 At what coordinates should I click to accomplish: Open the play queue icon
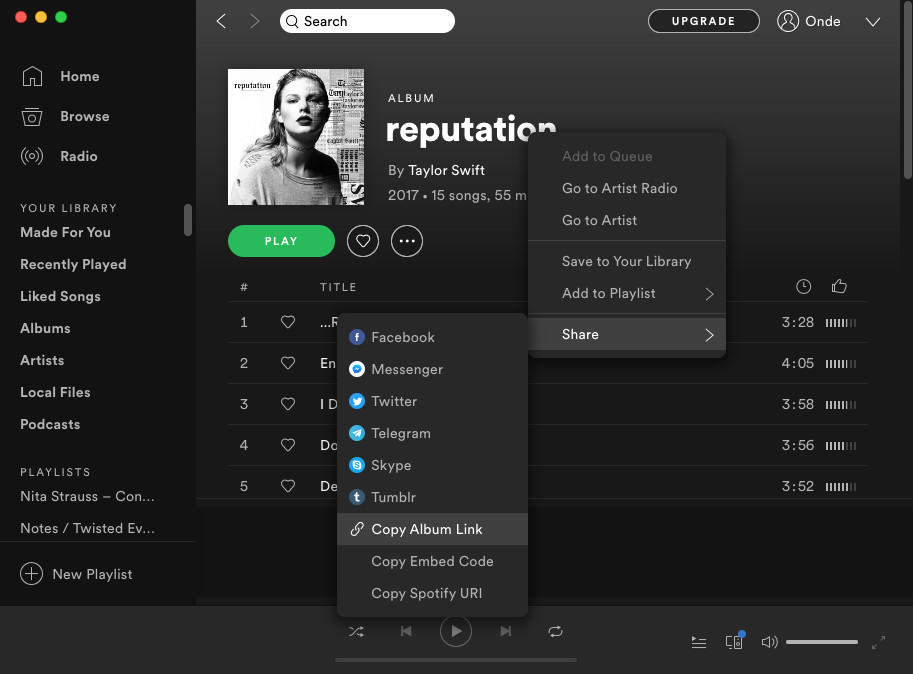pos(699,642)
